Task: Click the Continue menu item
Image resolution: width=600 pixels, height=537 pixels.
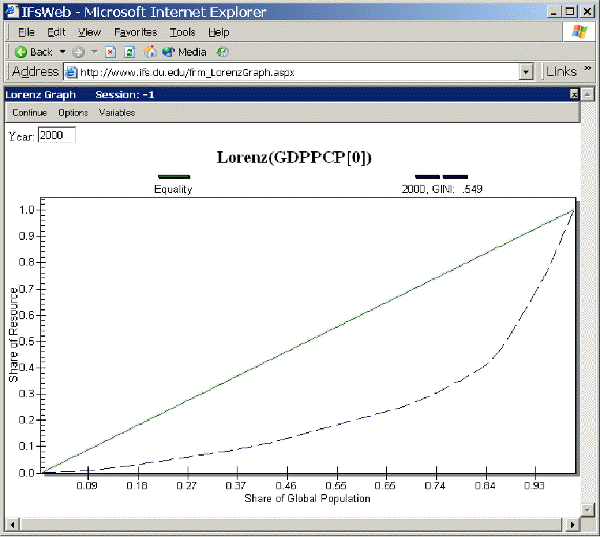Action: (29, 113)
